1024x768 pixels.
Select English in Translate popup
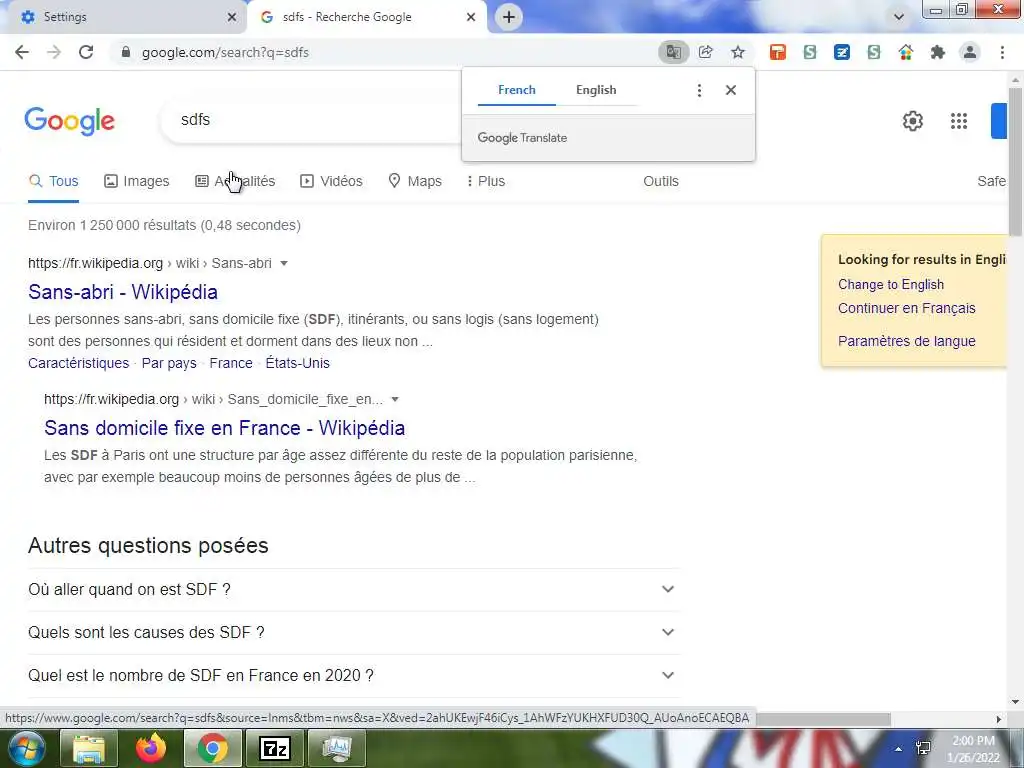point(596,90)
